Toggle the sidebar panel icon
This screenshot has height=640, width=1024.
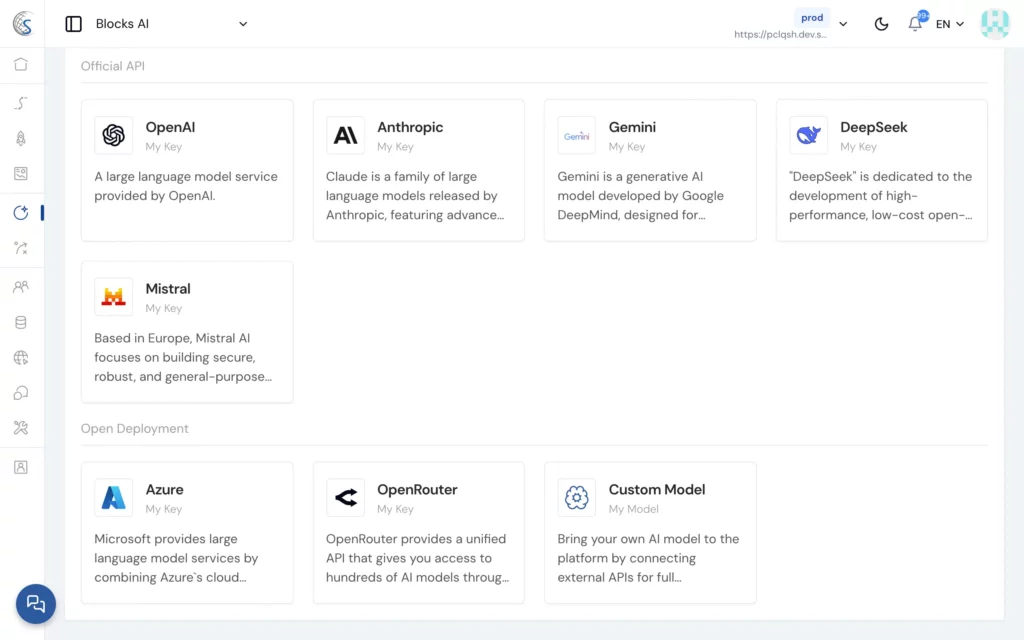click(x=73, y=24)
